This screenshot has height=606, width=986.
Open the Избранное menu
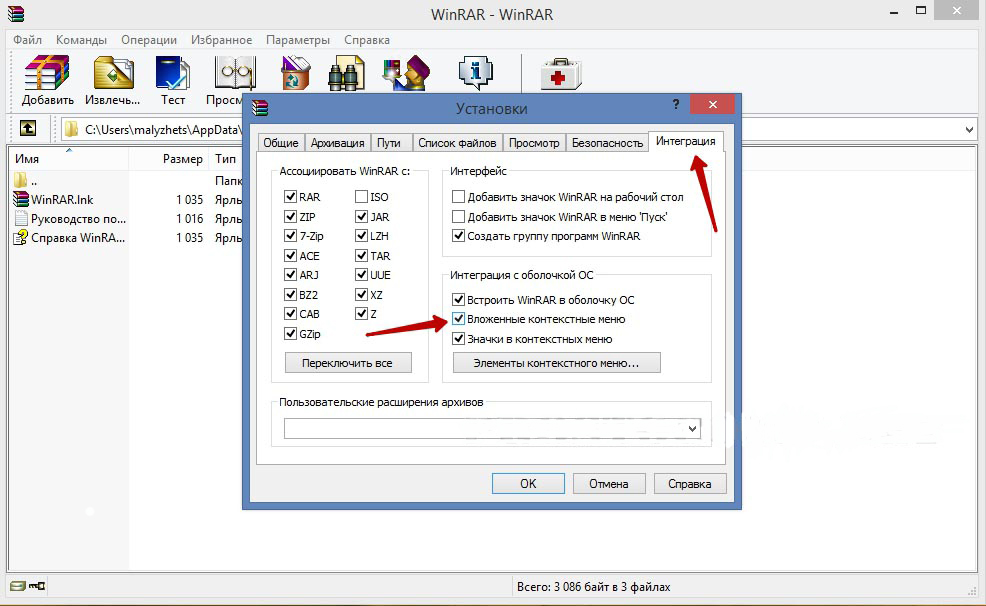tap(221, 40)
